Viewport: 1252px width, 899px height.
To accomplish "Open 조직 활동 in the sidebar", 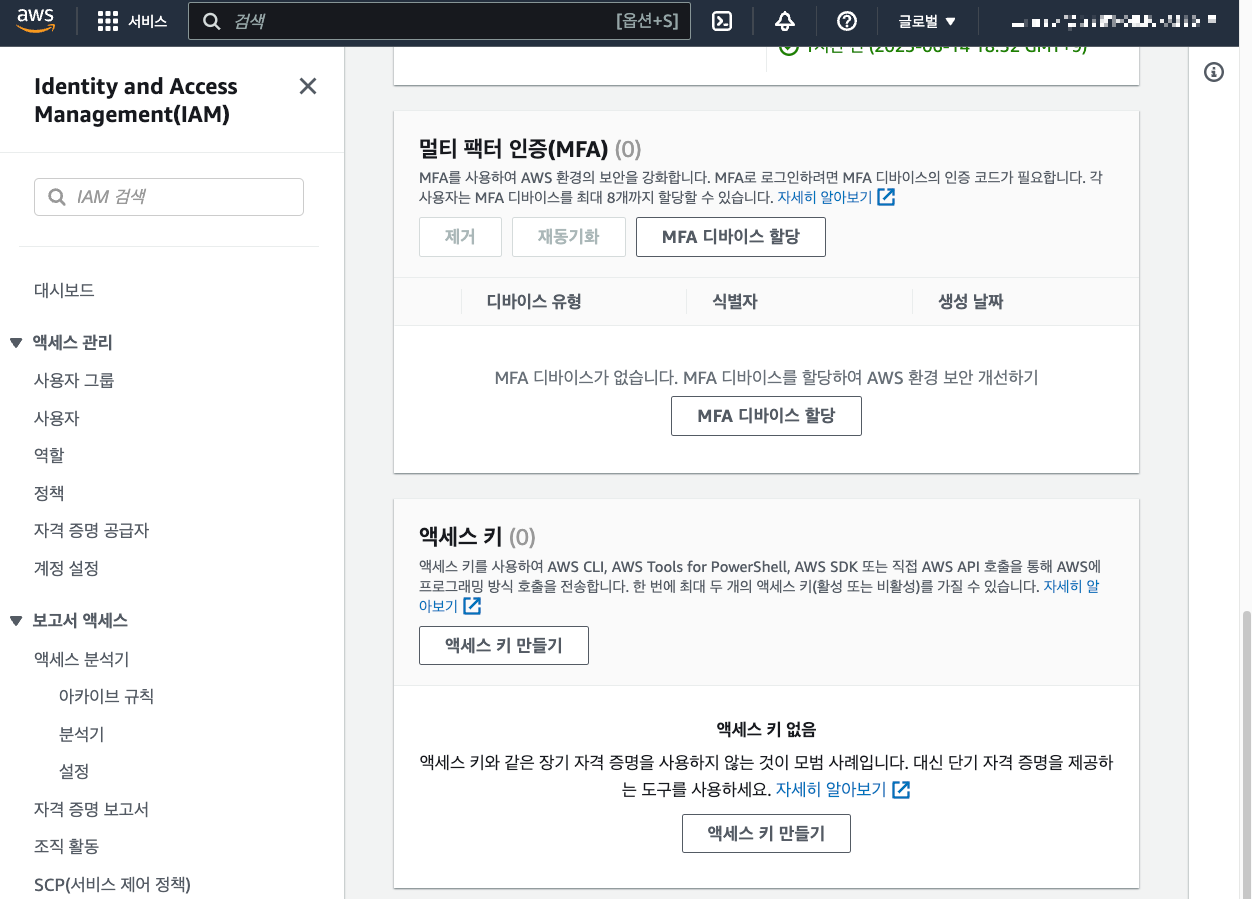I will coord(66,846).
